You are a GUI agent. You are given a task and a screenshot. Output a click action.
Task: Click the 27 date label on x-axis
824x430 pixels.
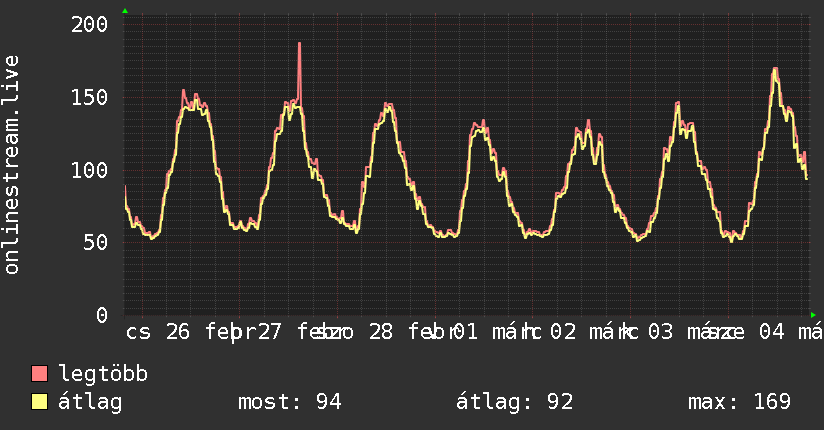[x=270, y=332]
